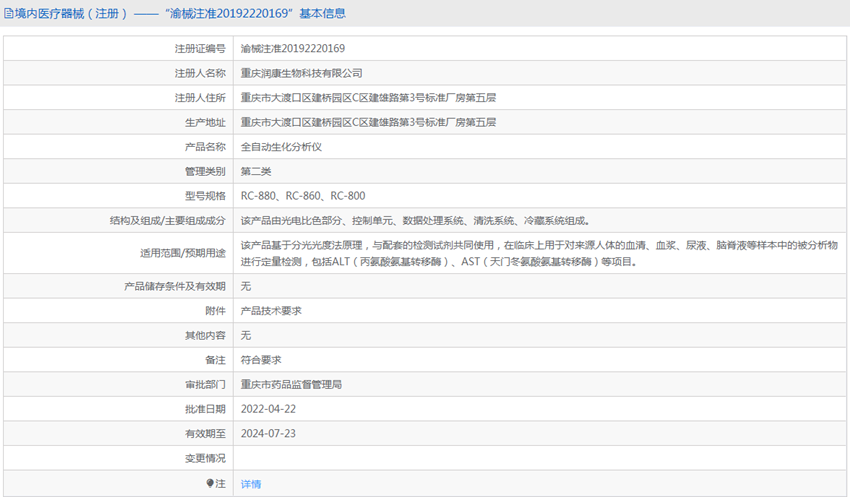Select models RC-880、RC-860、RC-800
850x497 pixels.
(303, 196)
